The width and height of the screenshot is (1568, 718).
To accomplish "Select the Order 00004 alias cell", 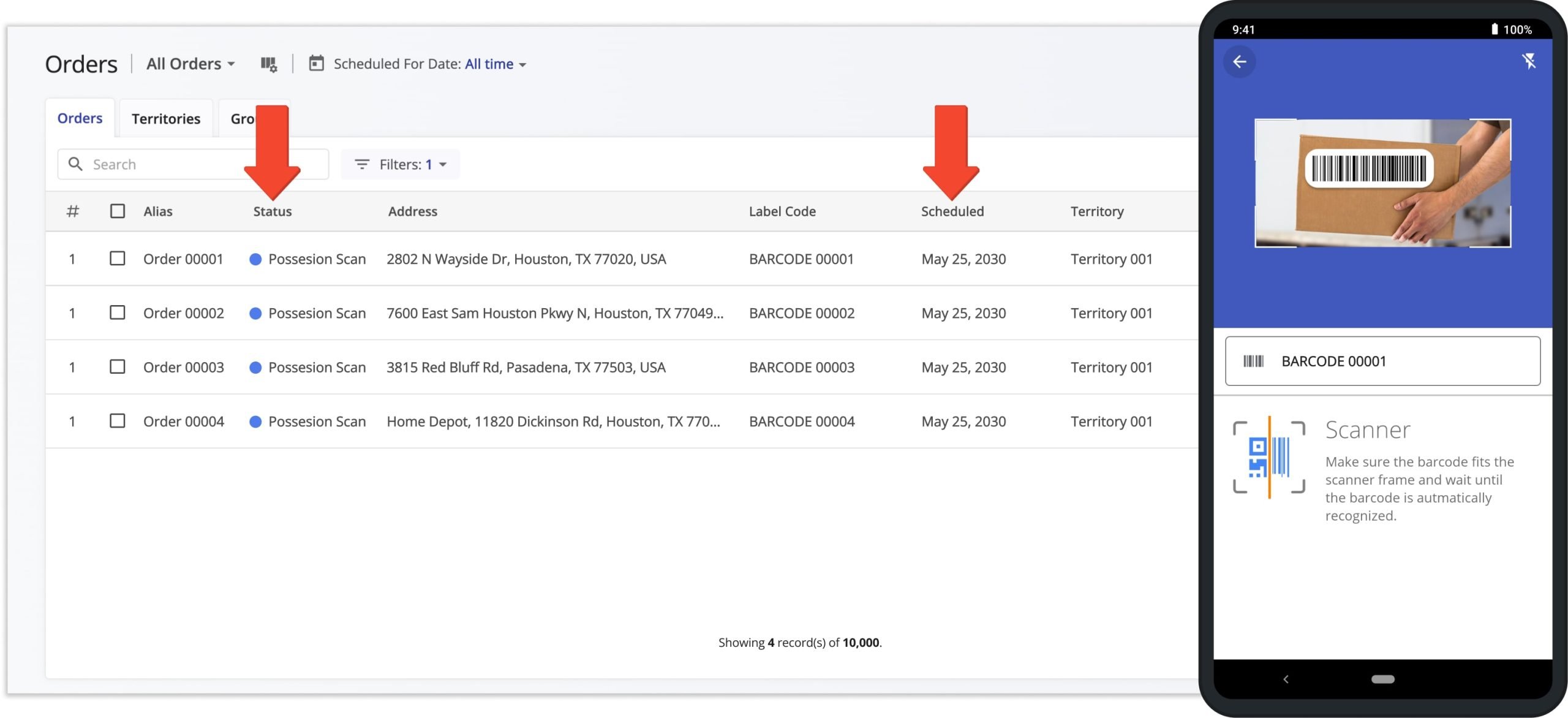I will [184, 421].
